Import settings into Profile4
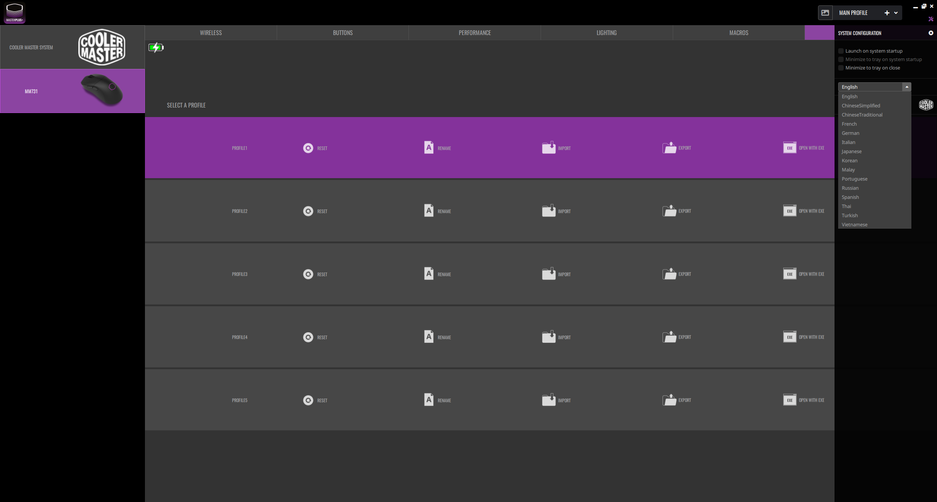The height and width of the screenshot is (502, 937). point(549,336)
